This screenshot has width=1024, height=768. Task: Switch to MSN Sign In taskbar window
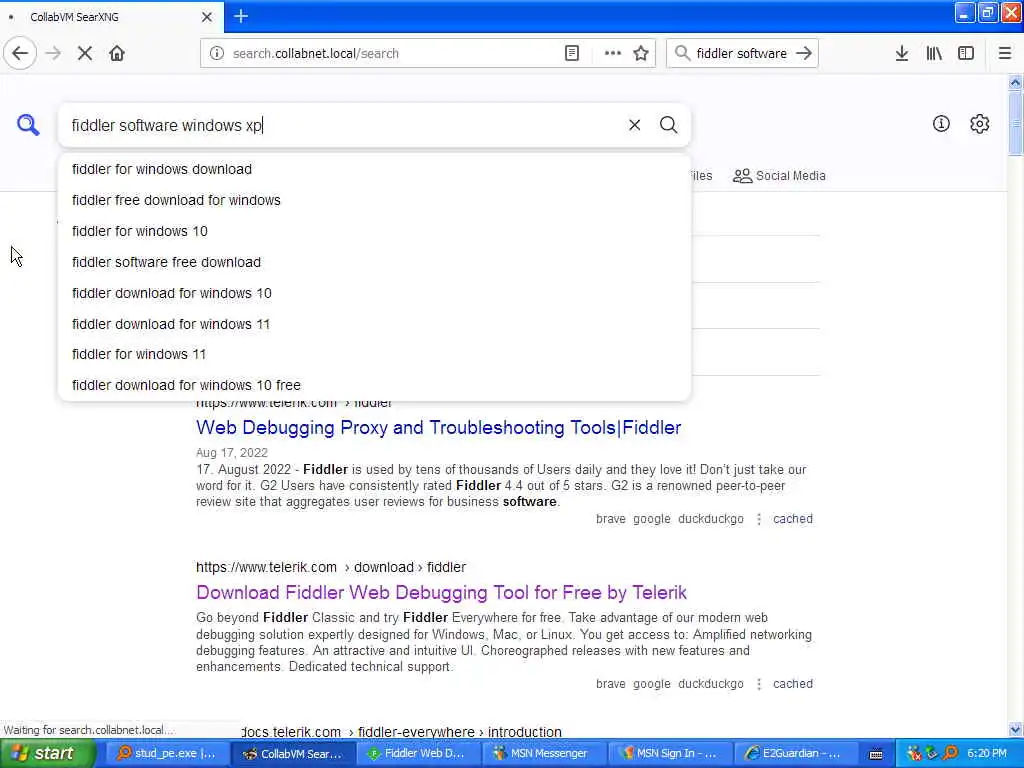[x=669, y=754]
